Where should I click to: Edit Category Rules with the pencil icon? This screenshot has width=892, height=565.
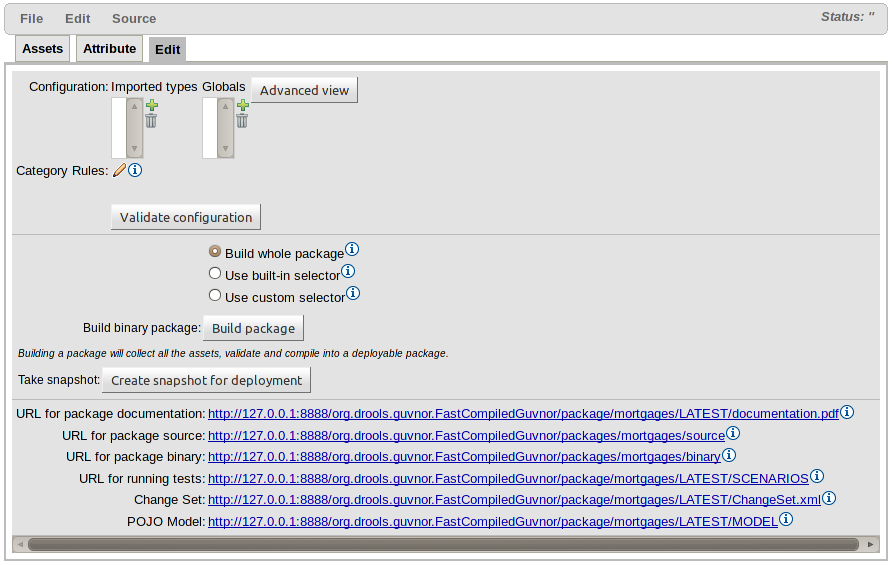(x=119, y=171)
